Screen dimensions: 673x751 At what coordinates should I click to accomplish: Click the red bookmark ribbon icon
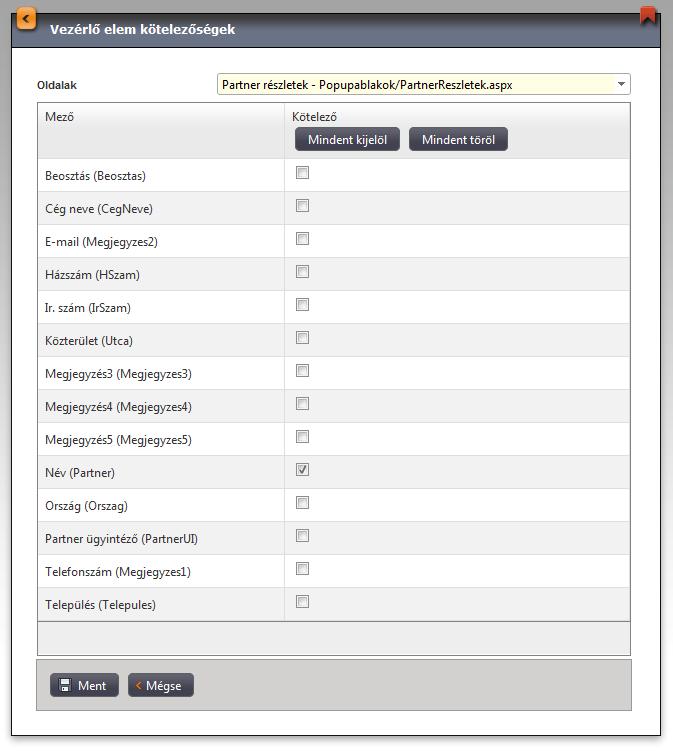click(648, 15)
